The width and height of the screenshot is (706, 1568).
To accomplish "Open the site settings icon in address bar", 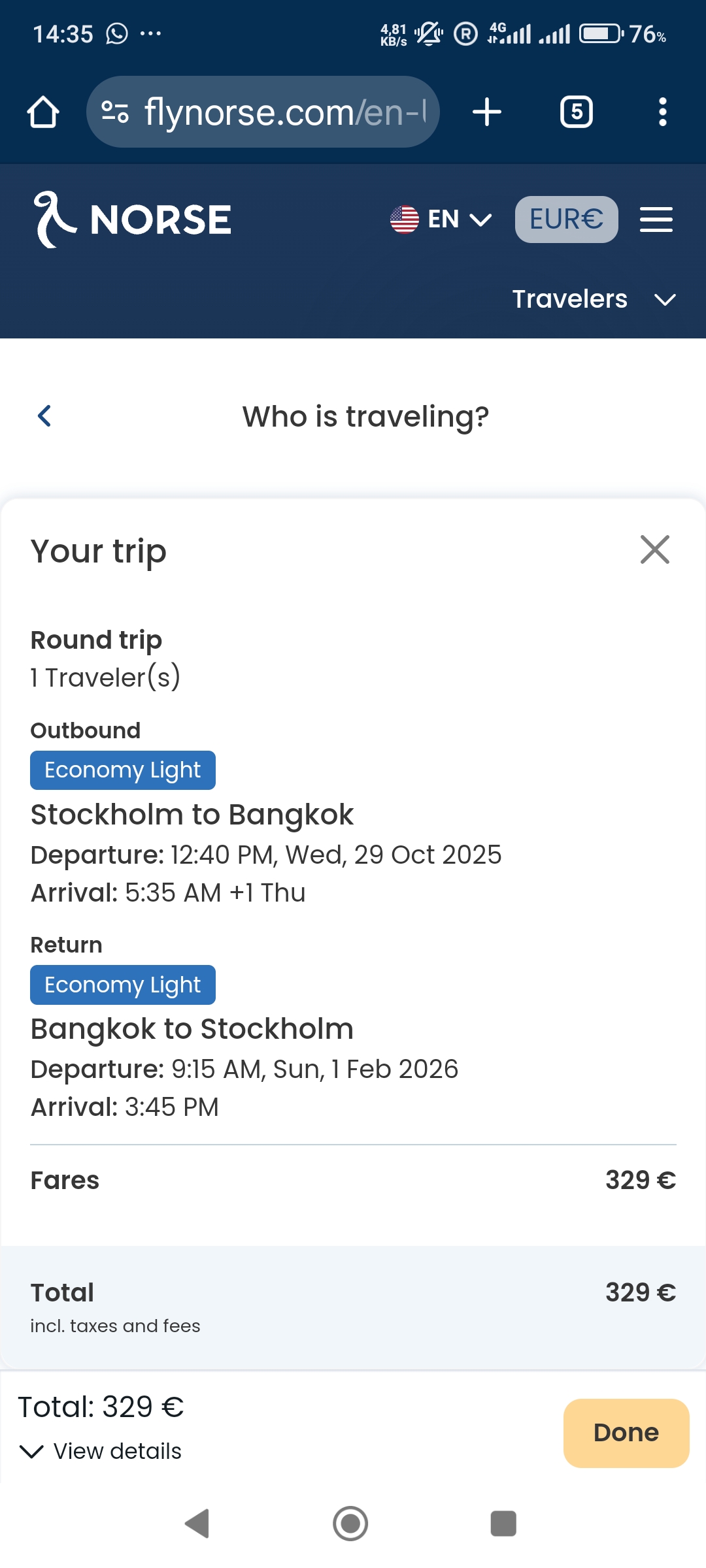I will (115, 112).
